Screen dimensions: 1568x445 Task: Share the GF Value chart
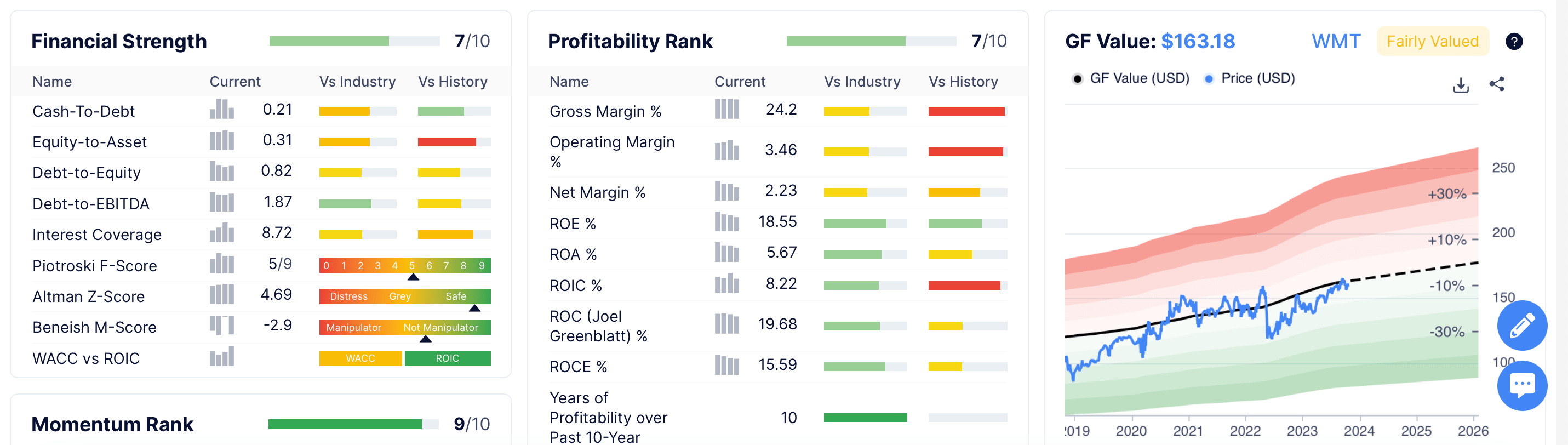tap(1496, 84)
